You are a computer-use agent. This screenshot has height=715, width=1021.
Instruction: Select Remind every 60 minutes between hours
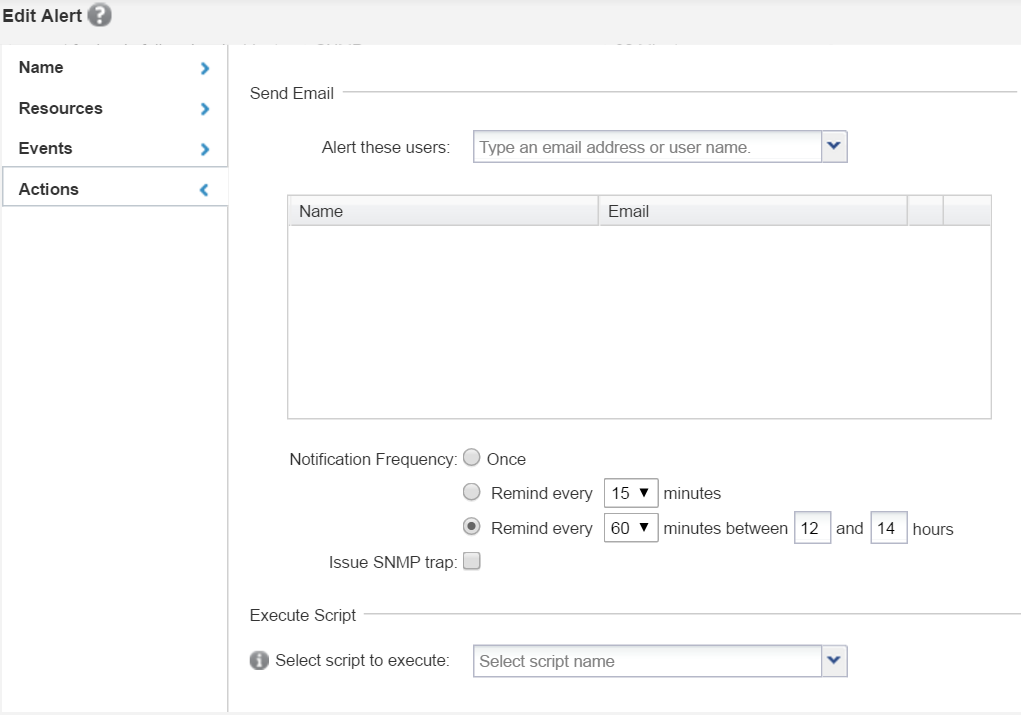pos(472,527)
